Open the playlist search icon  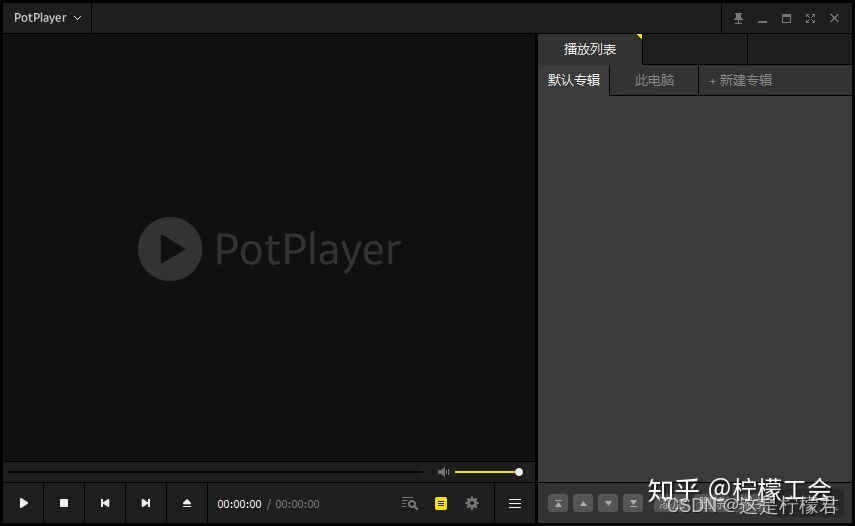[410, 504]
